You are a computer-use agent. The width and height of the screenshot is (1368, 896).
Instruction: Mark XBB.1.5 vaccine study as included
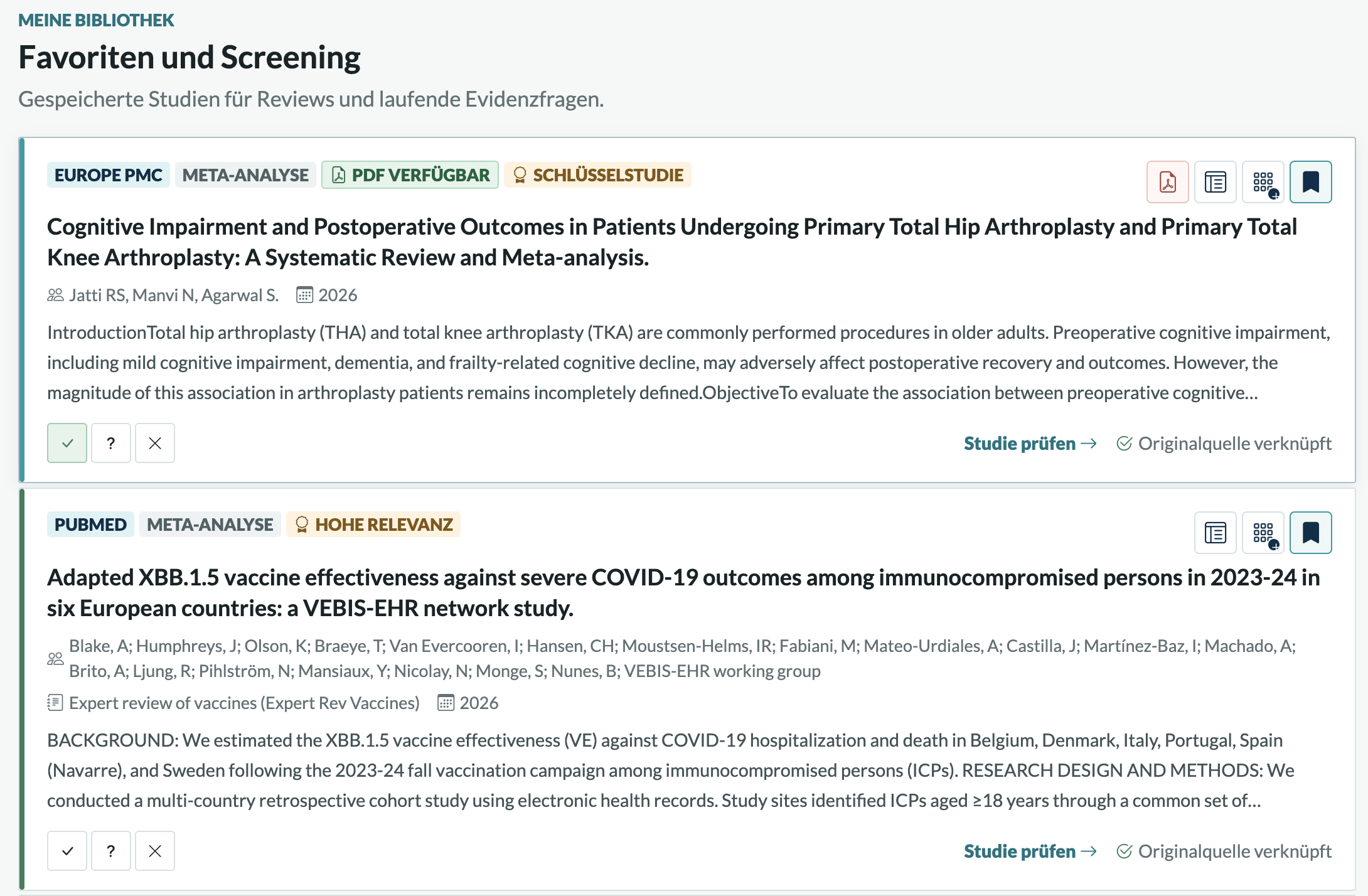(67, 851)
